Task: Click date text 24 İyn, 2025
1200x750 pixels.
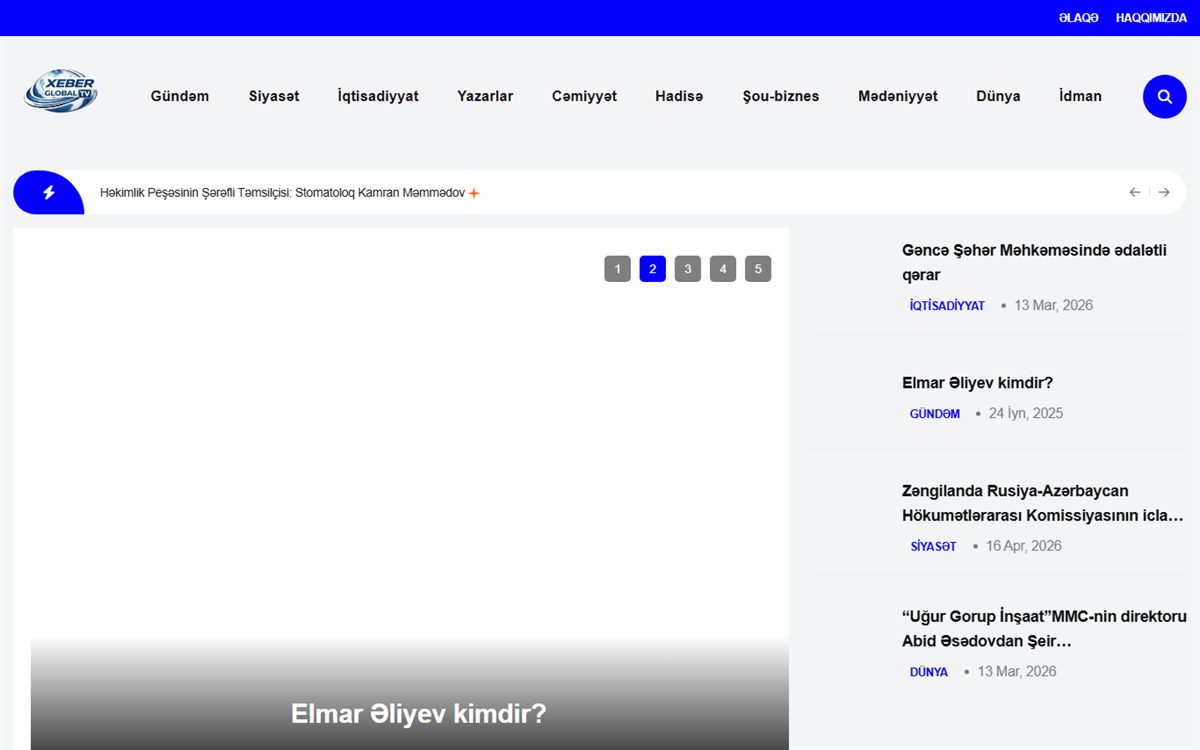Action: coord(1026,413)
